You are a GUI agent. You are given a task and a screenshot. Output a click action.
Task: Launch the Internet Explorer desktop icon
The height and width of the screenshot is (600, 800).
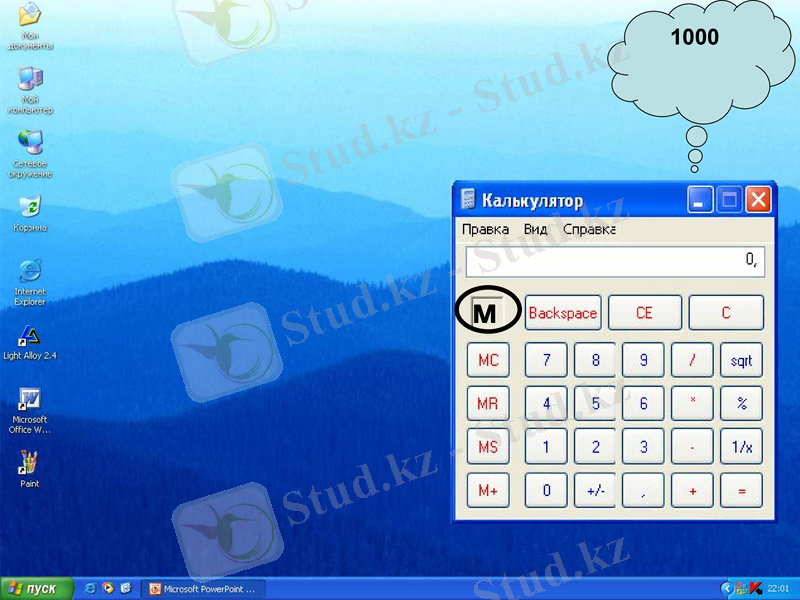point(30,271)
